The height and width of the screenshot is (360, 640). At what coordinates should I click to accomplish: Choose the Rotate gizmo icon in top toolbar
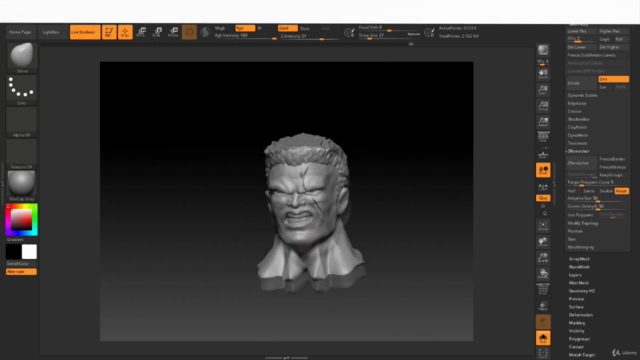[173, 32]
